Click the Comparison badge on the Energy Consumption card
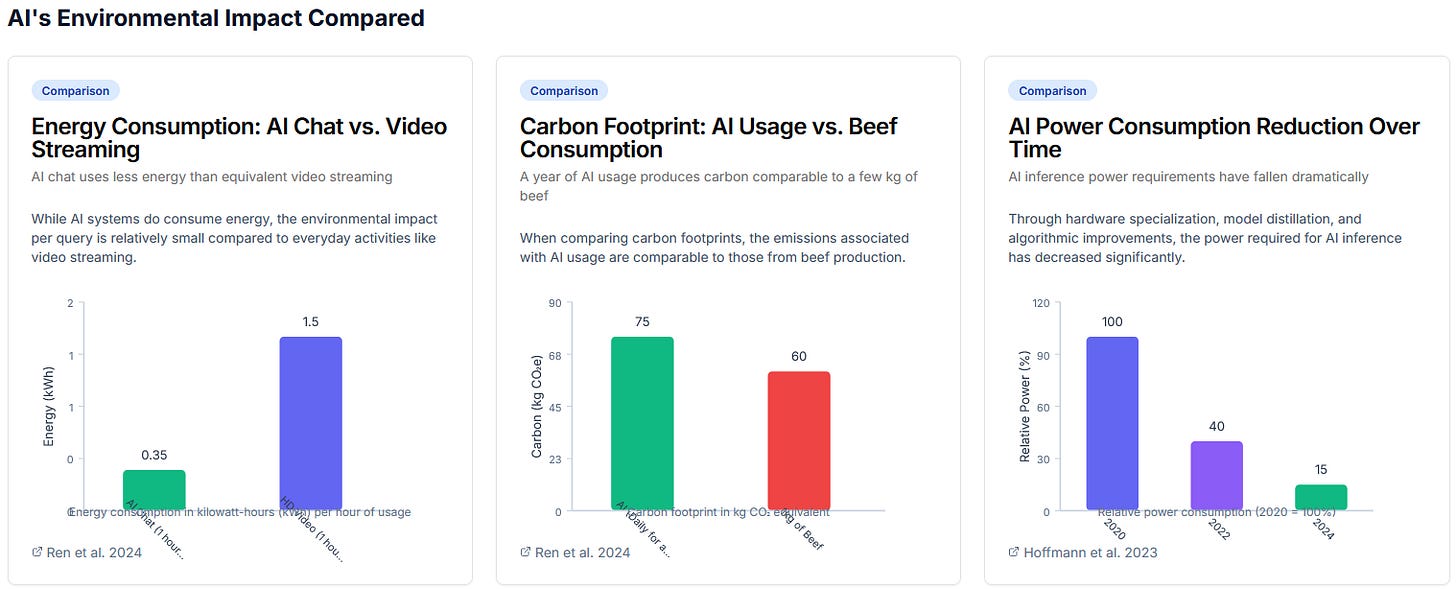Screen dimensions: 1456x589 tap(76, 91)
